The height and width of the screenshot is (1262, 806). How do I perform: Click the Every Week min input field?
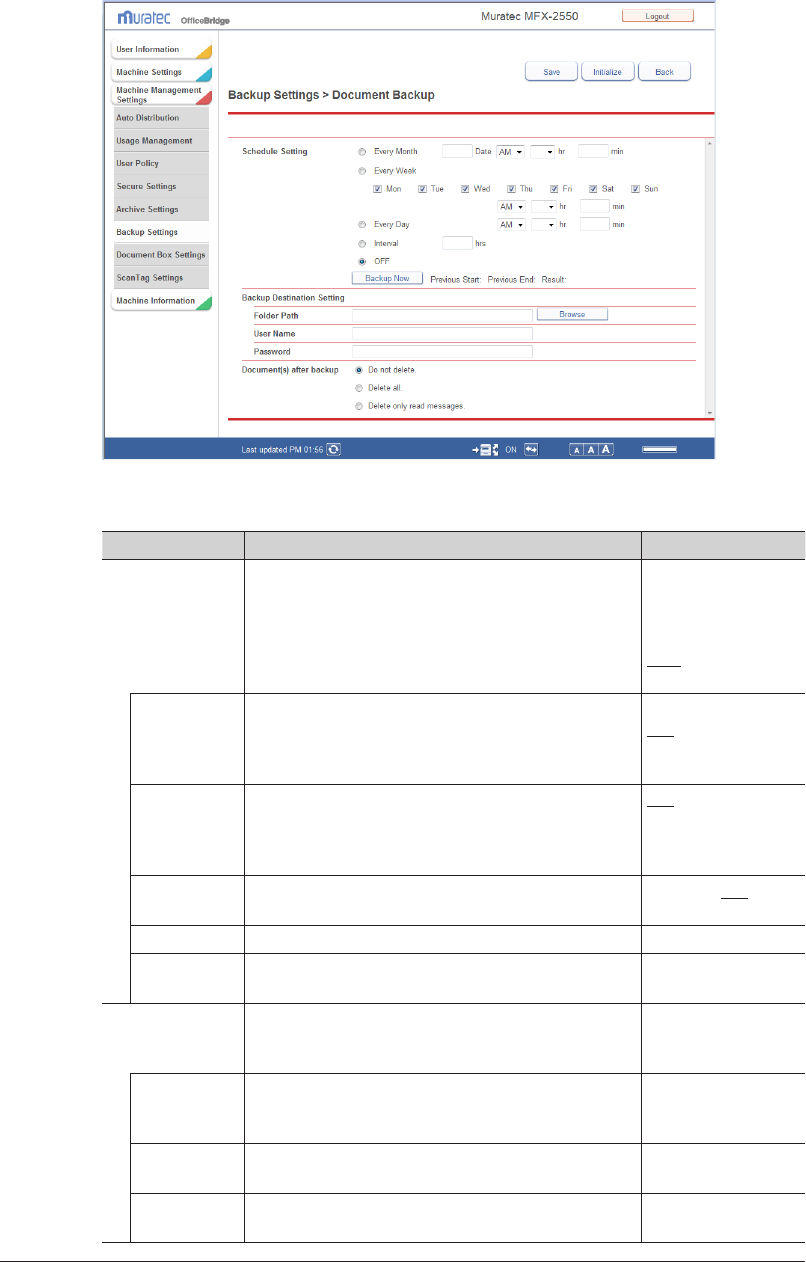pos(594,206)
